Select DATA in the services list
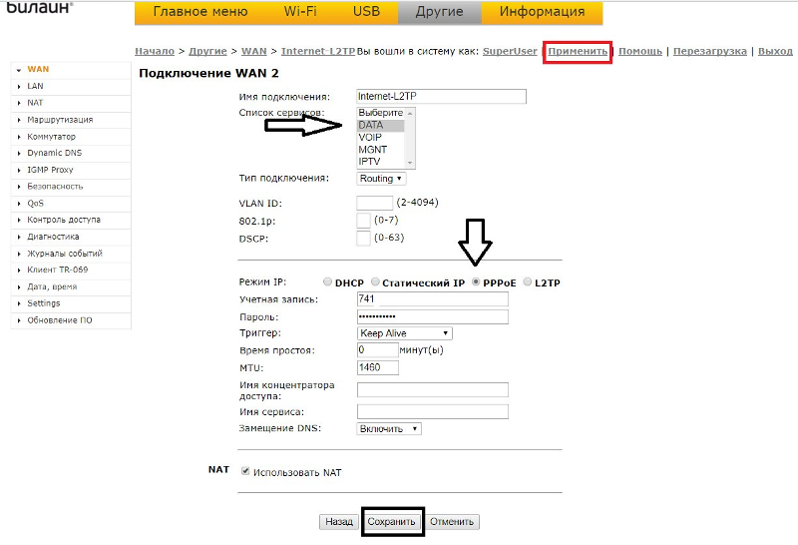 coord(371,125)
